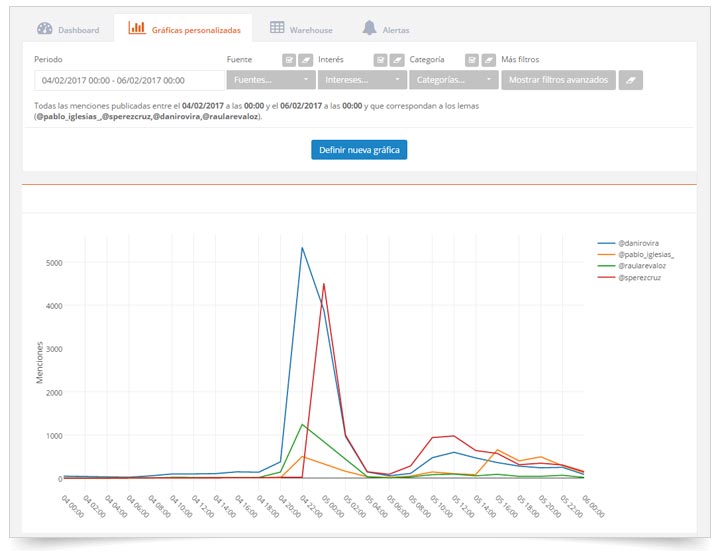The width and height of the screenshot is (720, 551).
Task: Click the eraser icon next to Fuente
Action: coord(305,60)
